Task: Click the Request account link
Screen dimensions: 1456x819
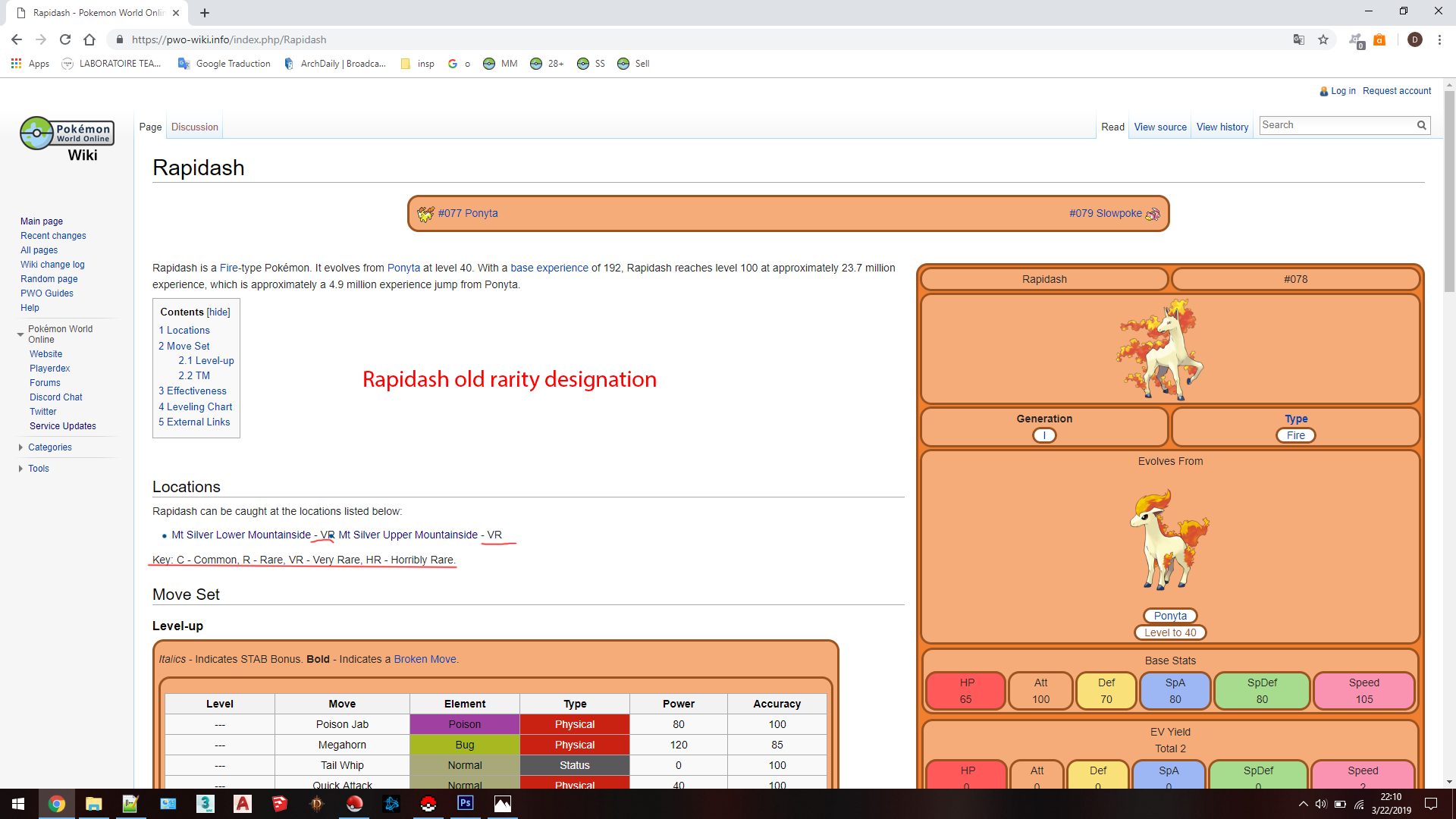Action: [x=1397, y=91]
